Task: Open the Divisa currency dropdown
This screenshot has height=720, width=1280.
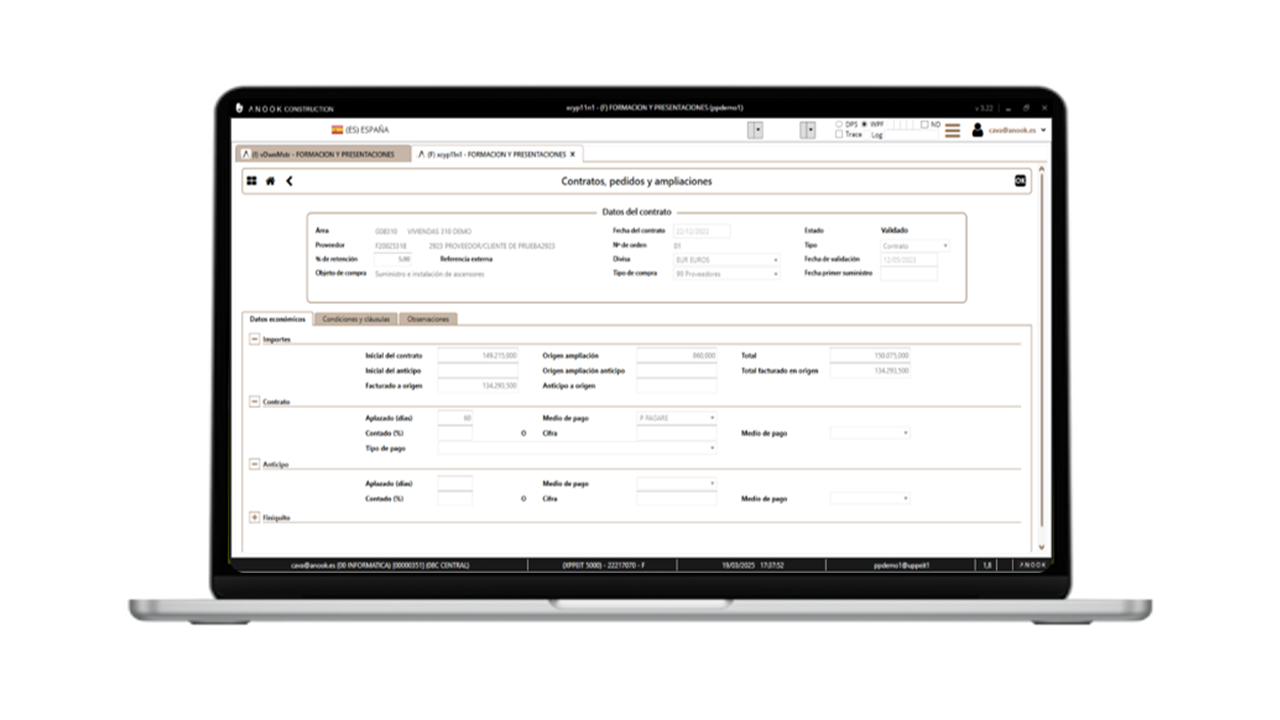Action: tap(775, 259)
